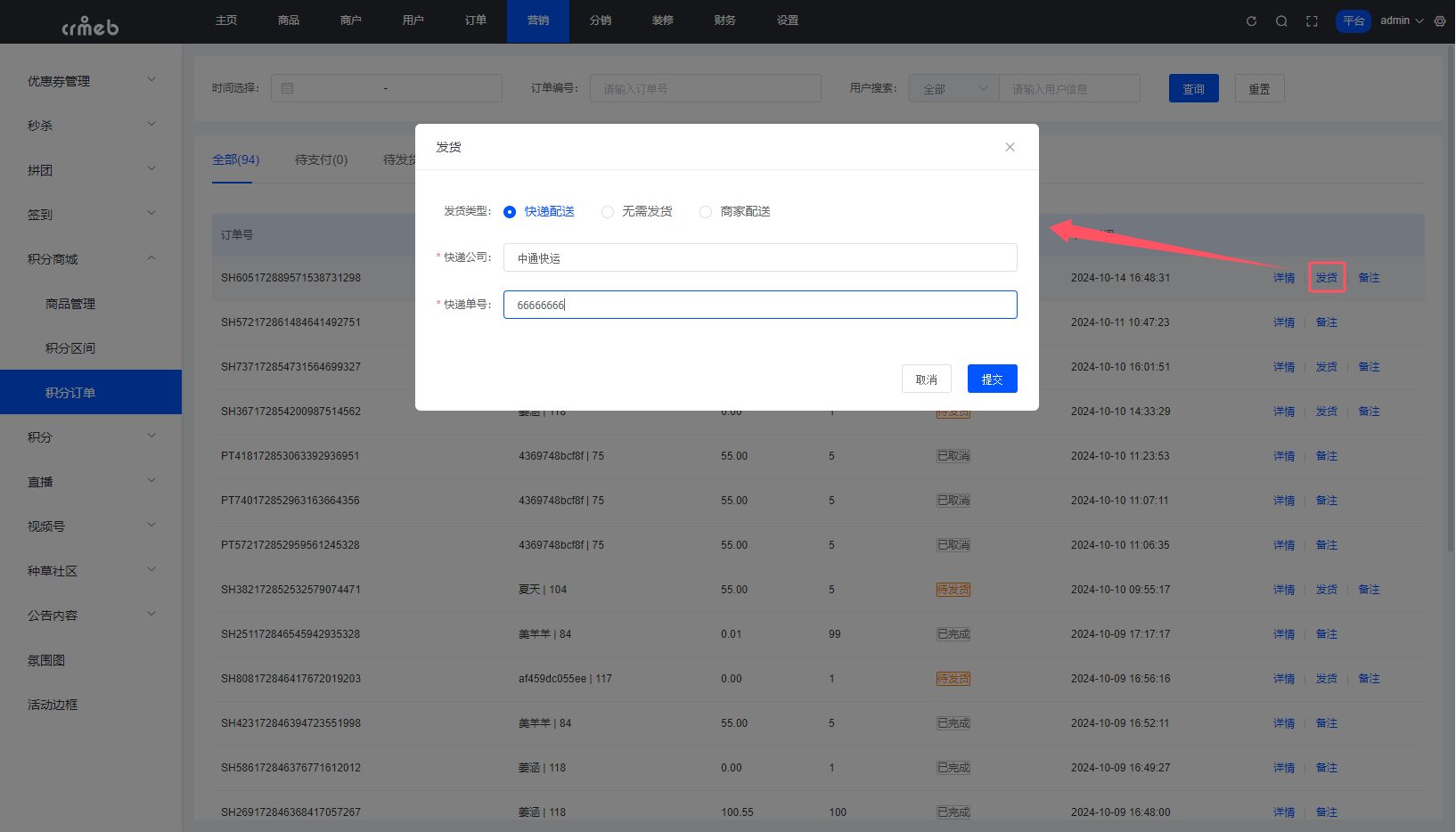The image size is (1456, 832).
Task: Click 提交 button in dialog
Action: point(993,379)
